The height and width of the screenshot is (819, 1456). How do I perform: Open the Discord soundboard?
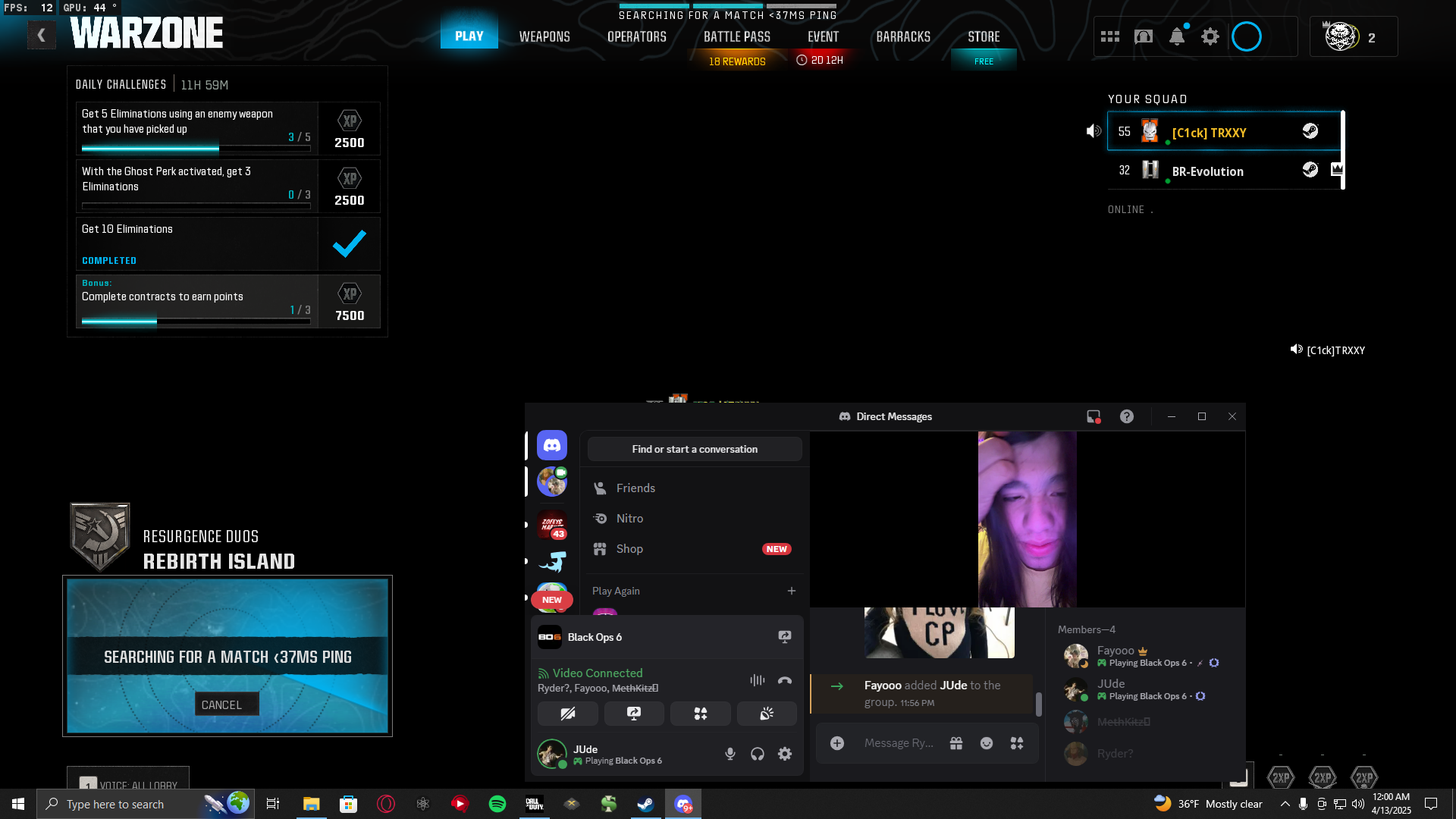pyautogui.click(x=767, y=714)
